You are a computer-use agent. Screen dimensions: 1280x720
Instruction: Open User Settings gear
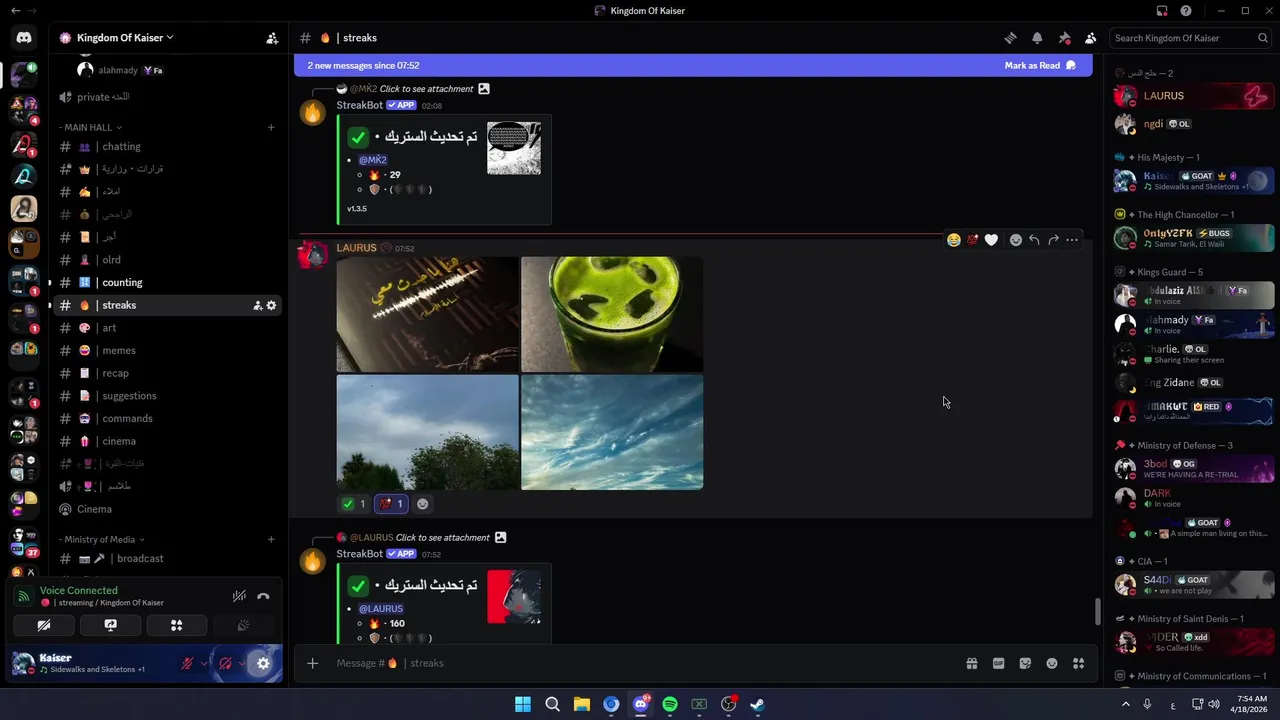click(x=263, y=663)
